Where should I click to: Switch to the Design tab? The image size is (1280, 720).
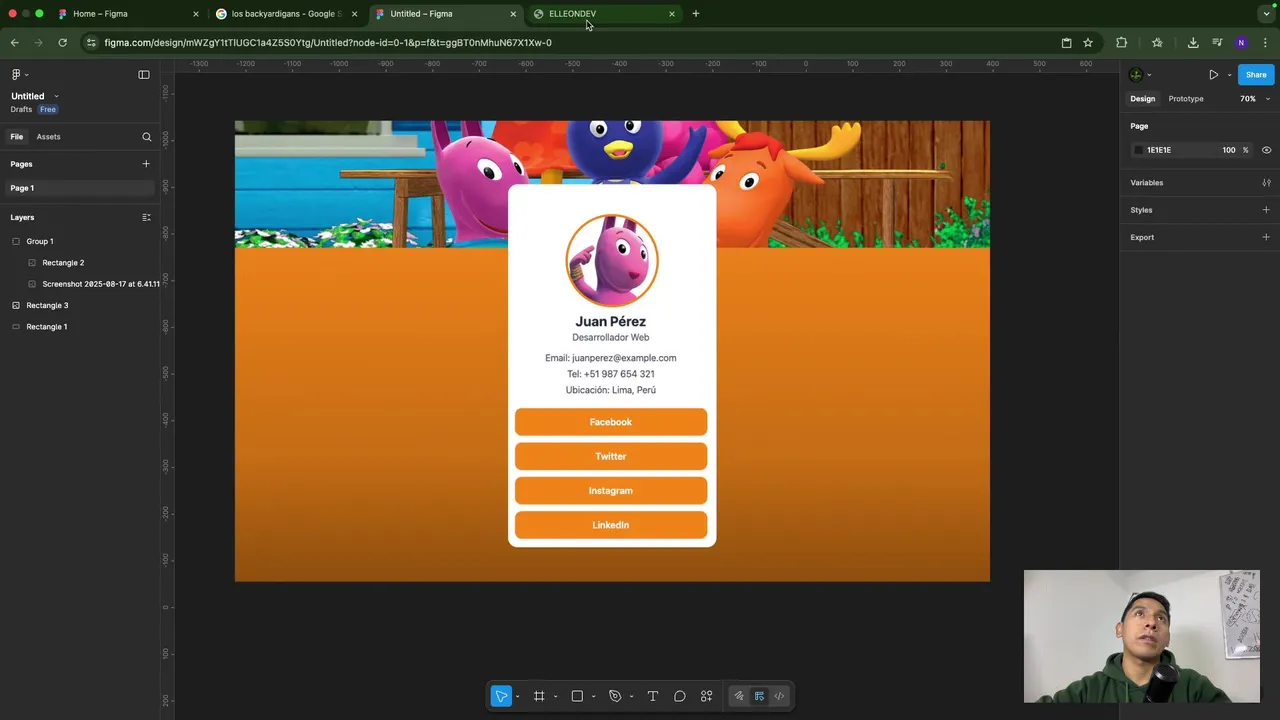click(1142, 99)
